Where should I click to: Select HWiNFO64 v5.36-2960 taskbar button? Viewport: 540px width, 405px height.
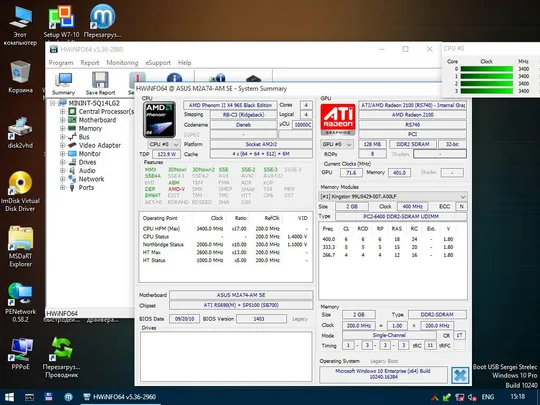120,397
